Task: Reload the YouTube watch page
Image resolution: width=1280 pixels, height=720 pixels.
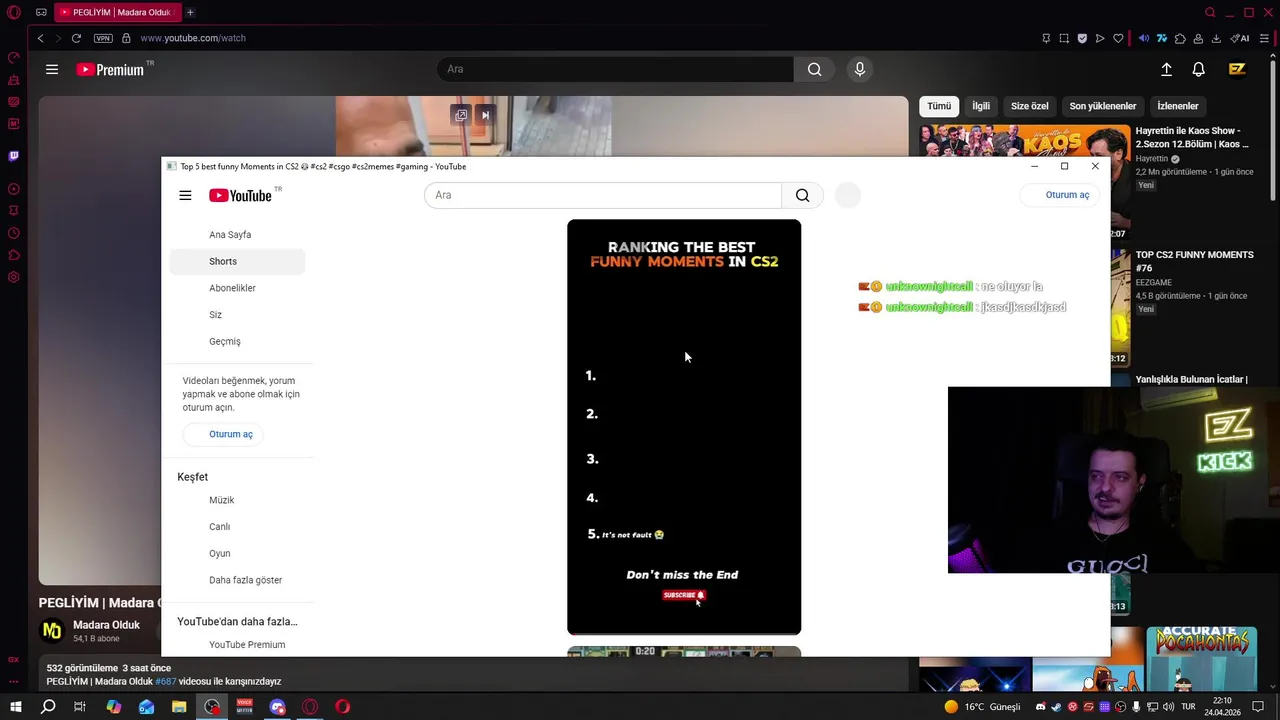Action: pos(76,38)
